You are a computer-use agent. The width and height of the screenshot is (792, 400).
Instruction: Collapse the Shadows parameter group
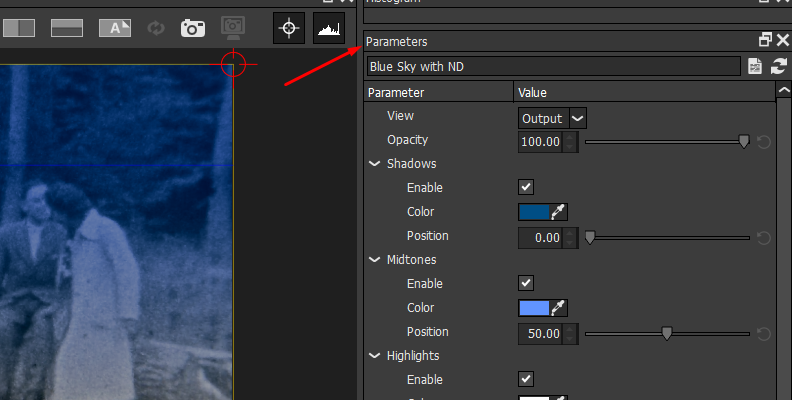[375, 164]
